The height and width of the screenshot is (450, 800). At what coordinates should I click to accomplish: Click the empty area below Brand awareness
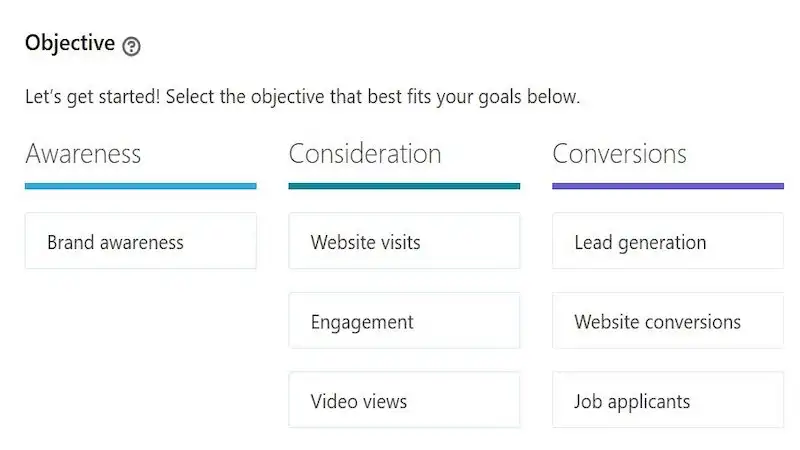(140, 350)
